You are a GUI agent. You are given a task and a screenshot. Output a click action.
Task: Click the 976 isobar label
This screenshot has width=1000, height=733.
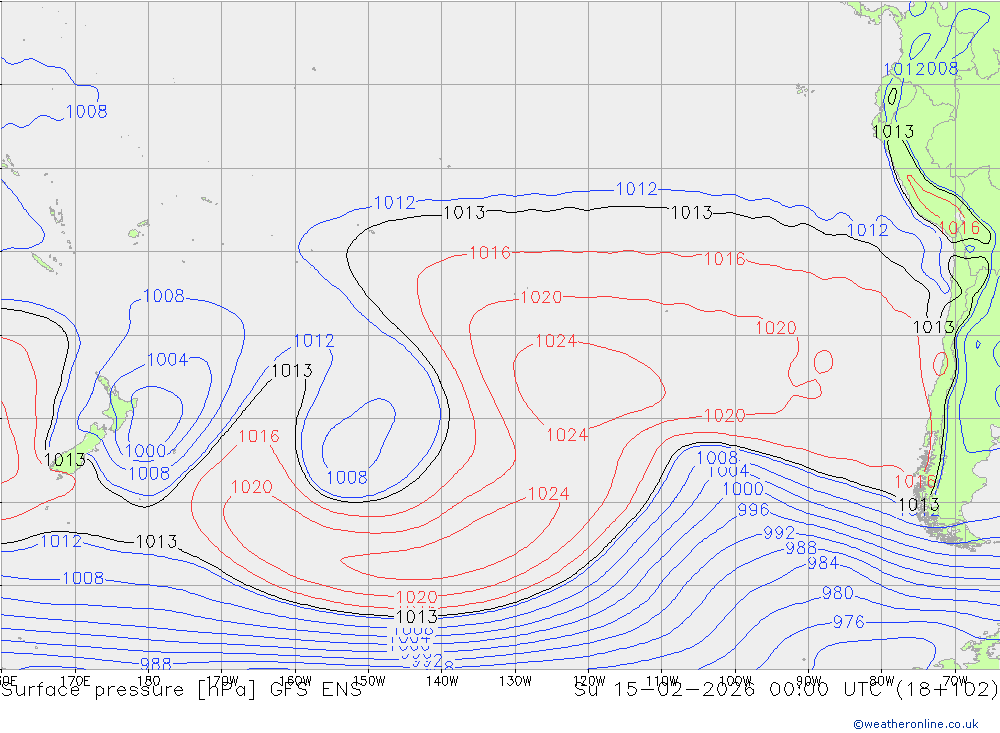849,622
